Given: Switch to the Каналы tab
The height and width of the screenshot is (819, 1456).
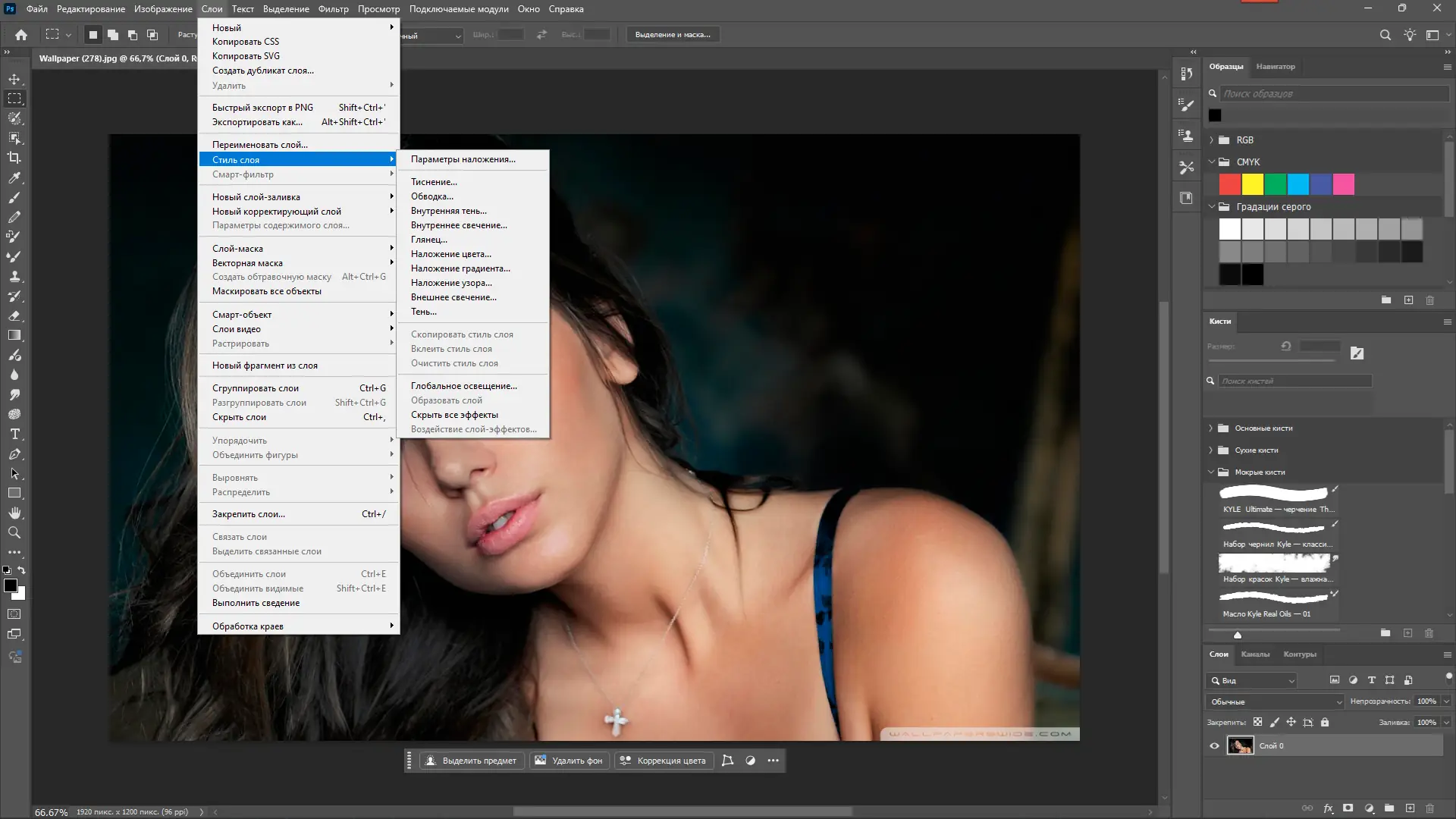Looking at the screenshot, I should (1255, 654).
